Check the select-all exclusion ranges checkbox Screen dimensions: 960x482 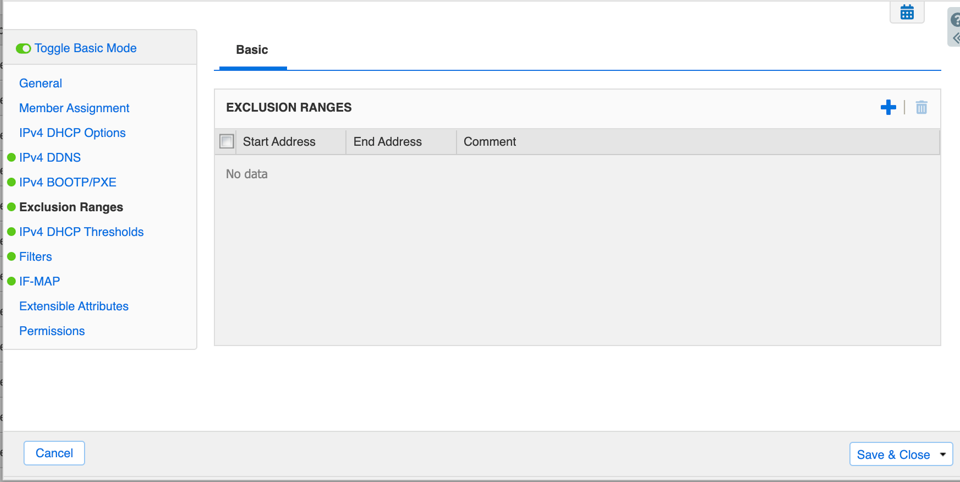[227, 142]
